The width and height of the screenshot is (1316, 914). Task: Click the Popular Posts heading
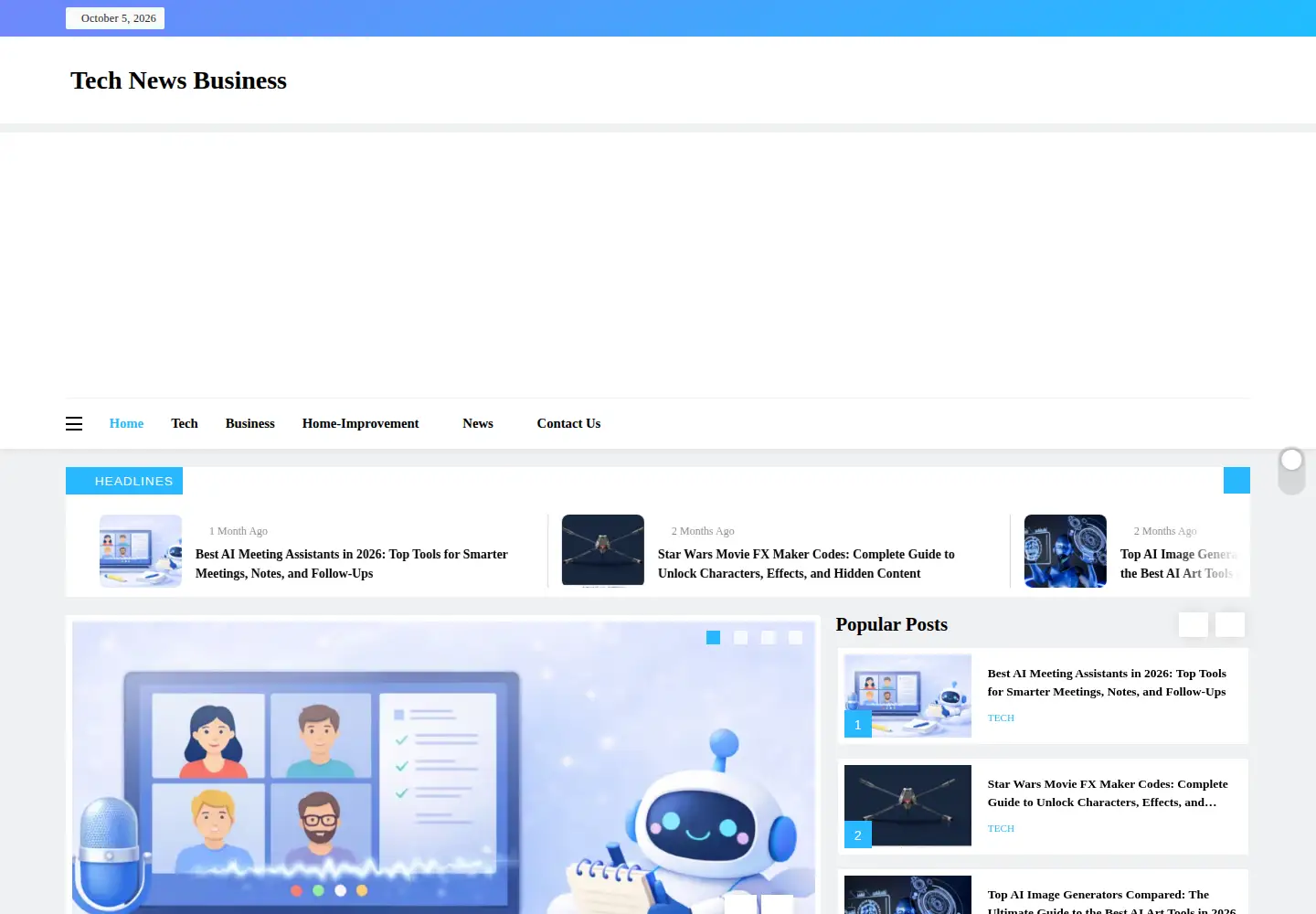click(x=892, y=624)
